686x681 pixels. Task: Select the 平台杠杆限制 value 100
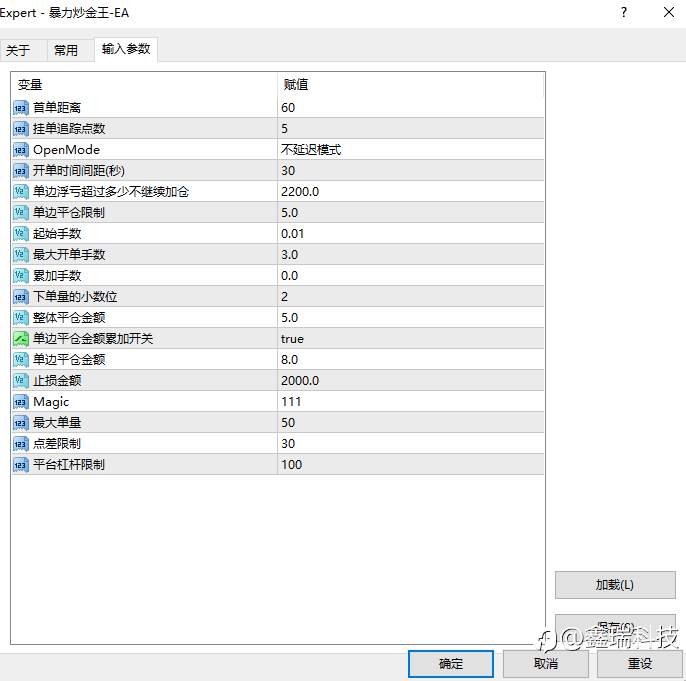tap(411, 464)
